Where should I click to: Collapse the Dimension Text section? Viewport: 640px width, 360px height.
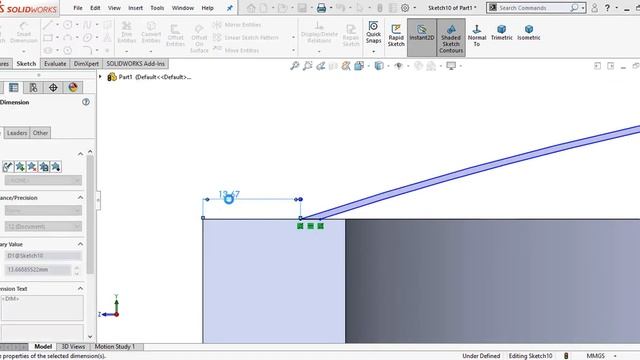80,289
